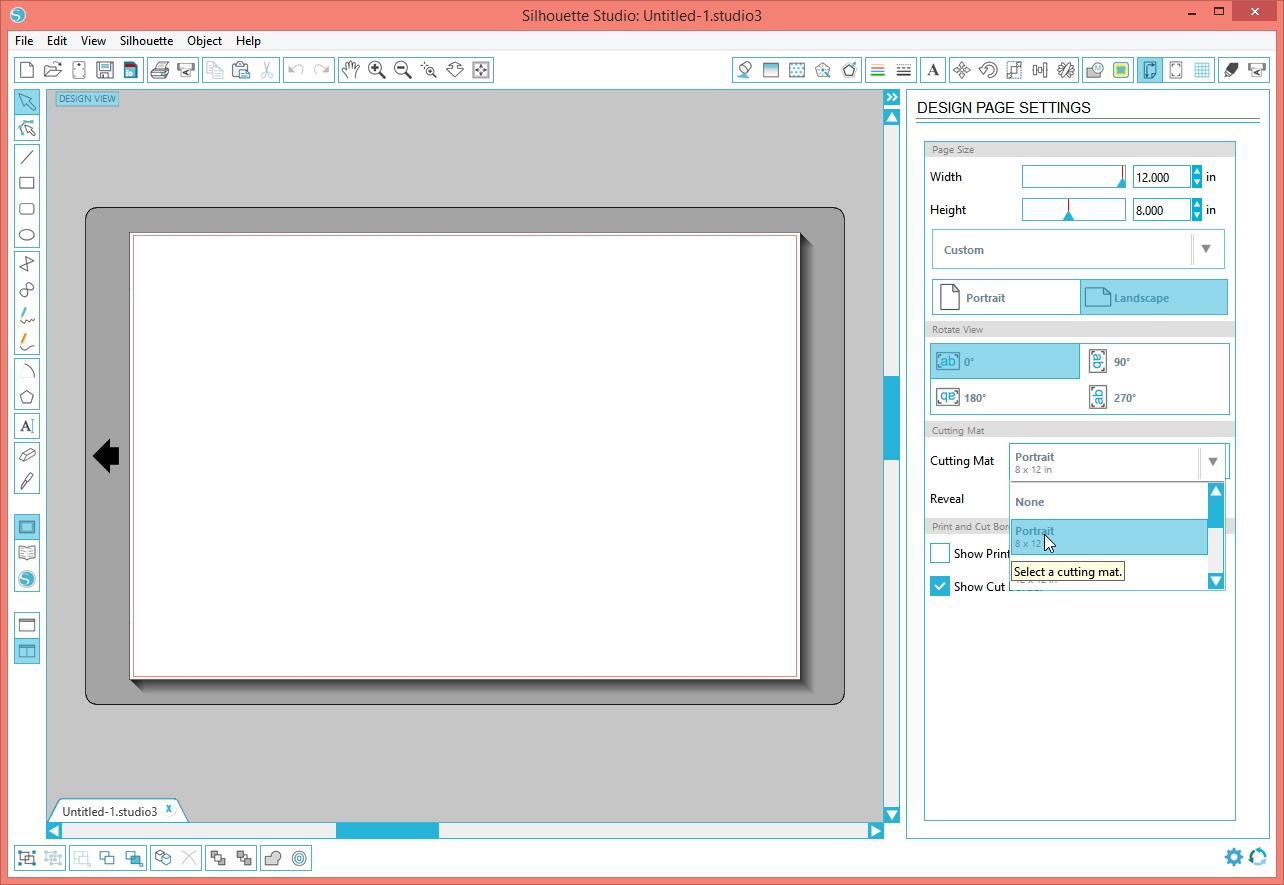Open a file with the folder icon
The width and height of the screenshot is (1284, 885).
[x=53, y=70]
